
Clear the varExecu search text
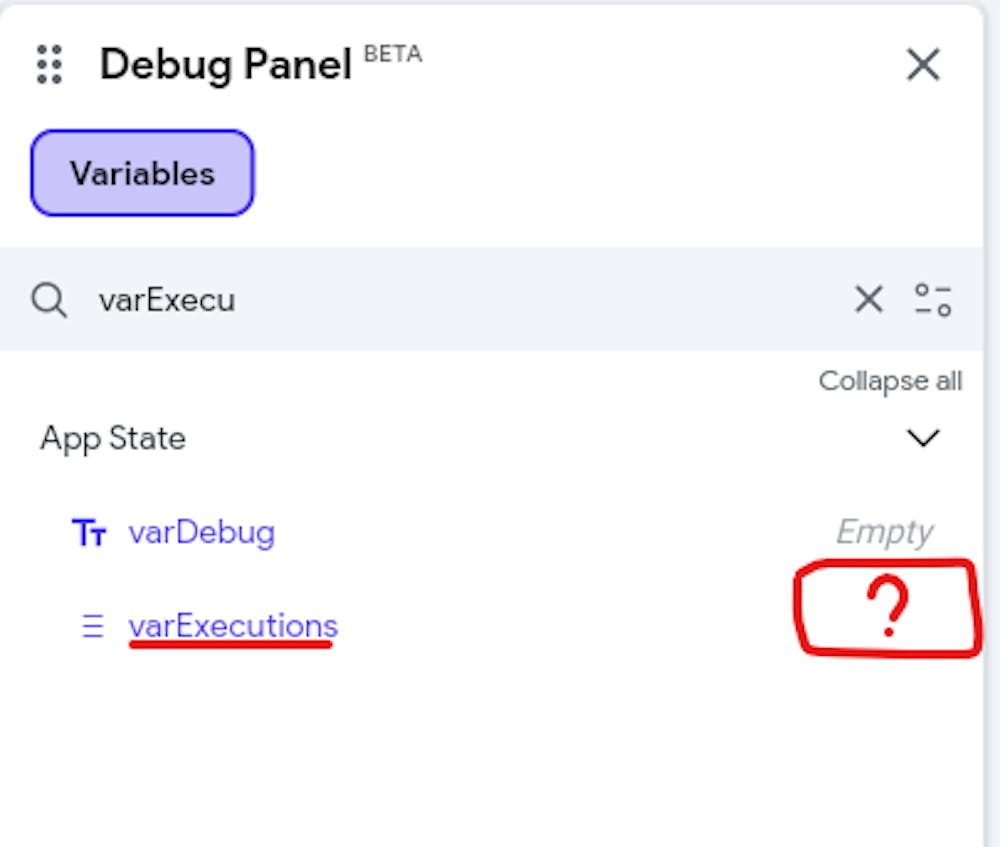868,299
